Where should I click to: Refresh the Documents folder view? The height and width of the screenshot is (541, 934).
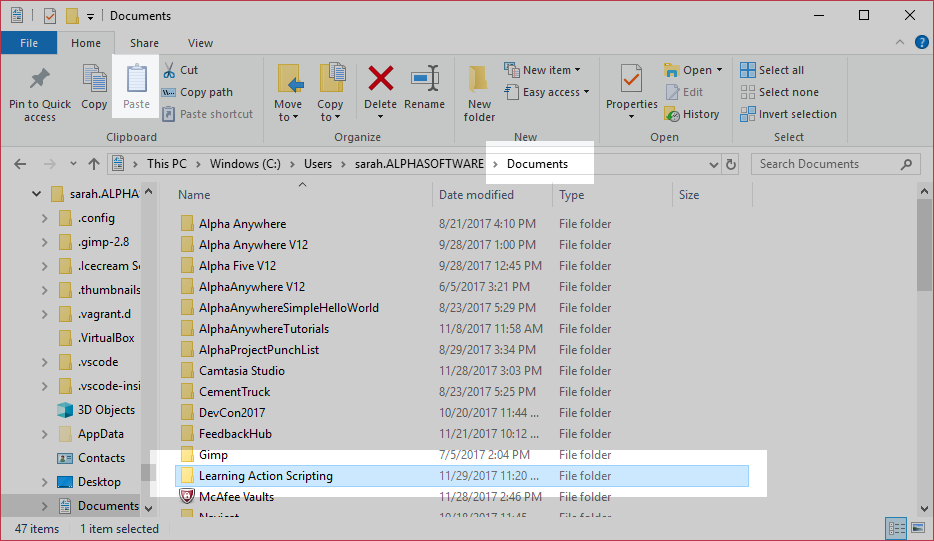tap(731, 164)
